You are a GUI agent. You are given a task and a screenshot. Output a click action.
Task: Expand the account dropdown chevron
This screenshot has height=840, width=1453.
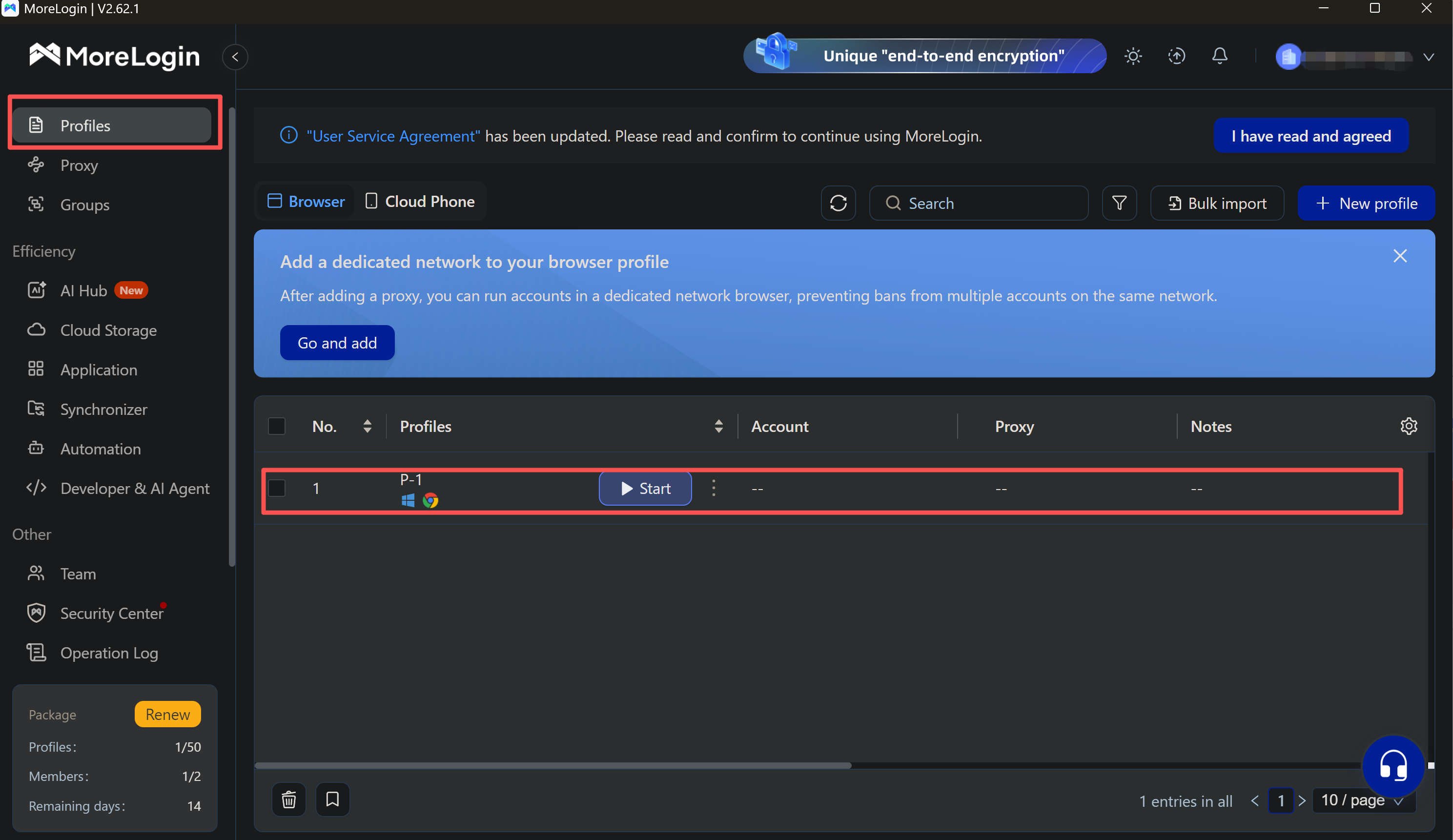1429,57
